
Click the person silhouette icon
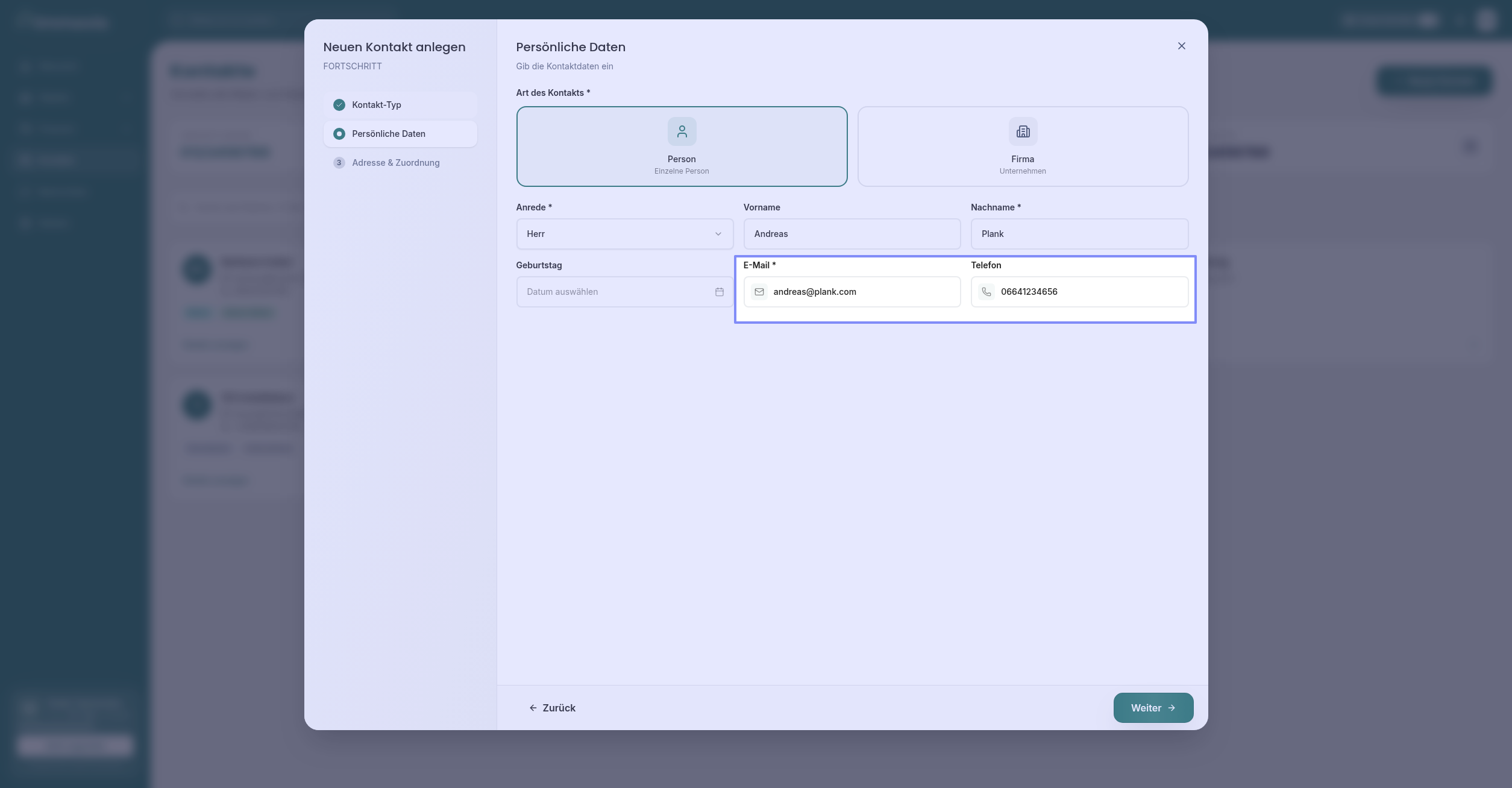click(682, 131)
